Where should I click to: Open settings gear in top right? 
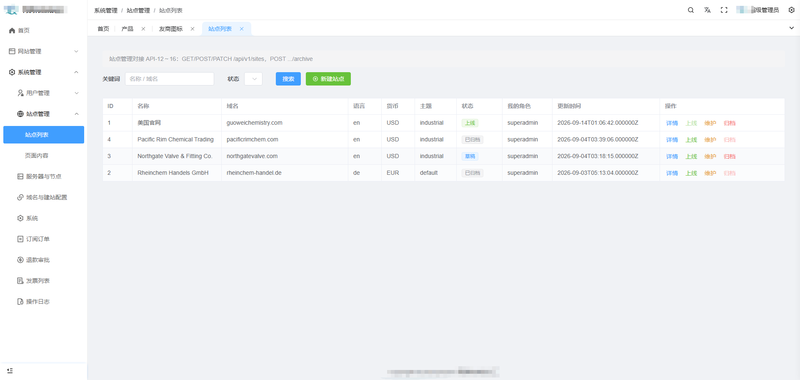click(791, 10)
